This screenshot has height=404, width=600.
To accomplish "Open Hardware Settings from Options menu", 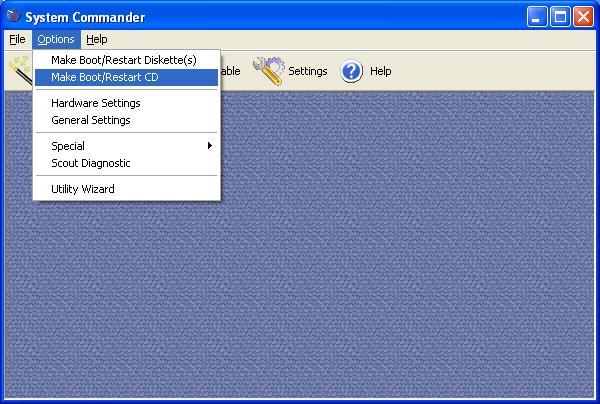I will (126, 103).
